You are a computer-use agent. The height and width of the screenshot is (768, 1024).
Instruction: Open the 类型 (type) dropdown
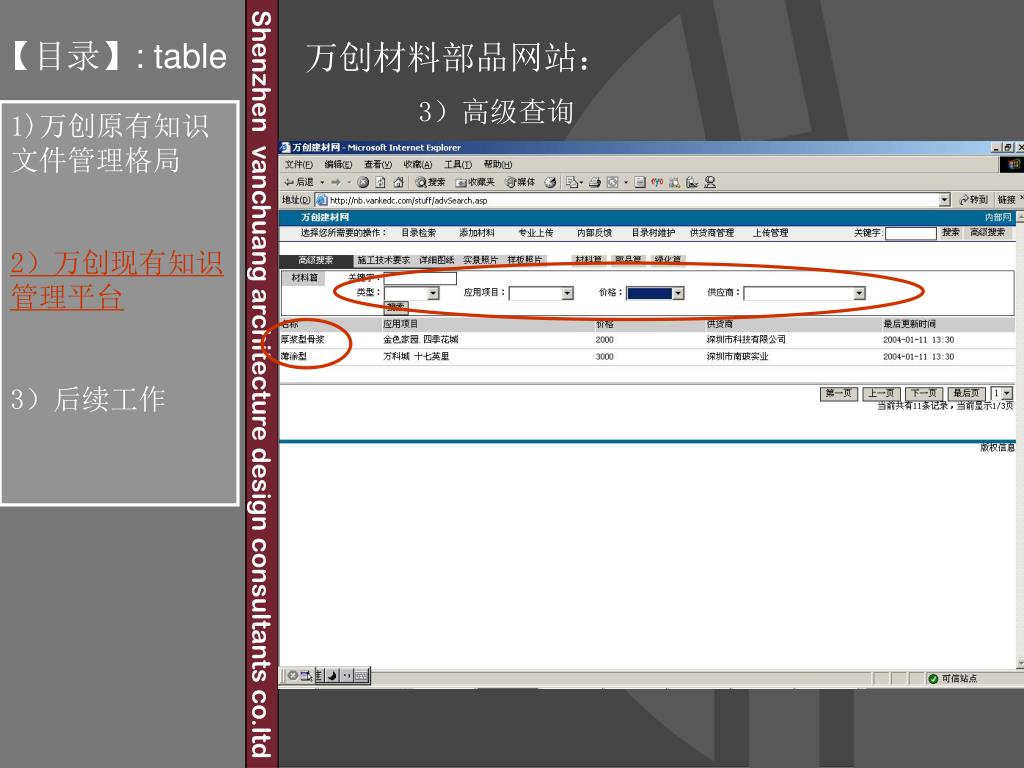click(x=433, y=294)
